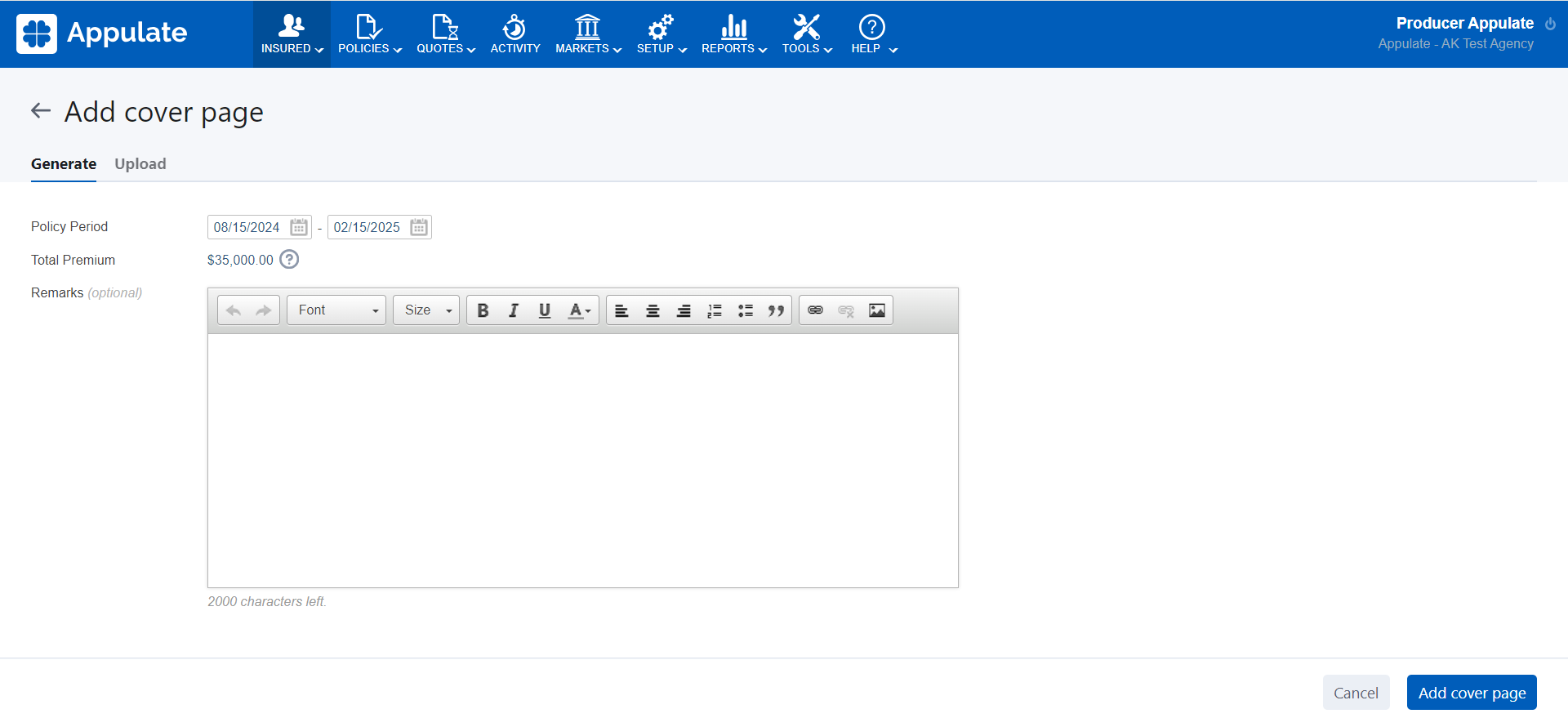Insert a numbered list
Image resolution: width=1568 pixels, height=727 pixels.
(x=715, y=310)
